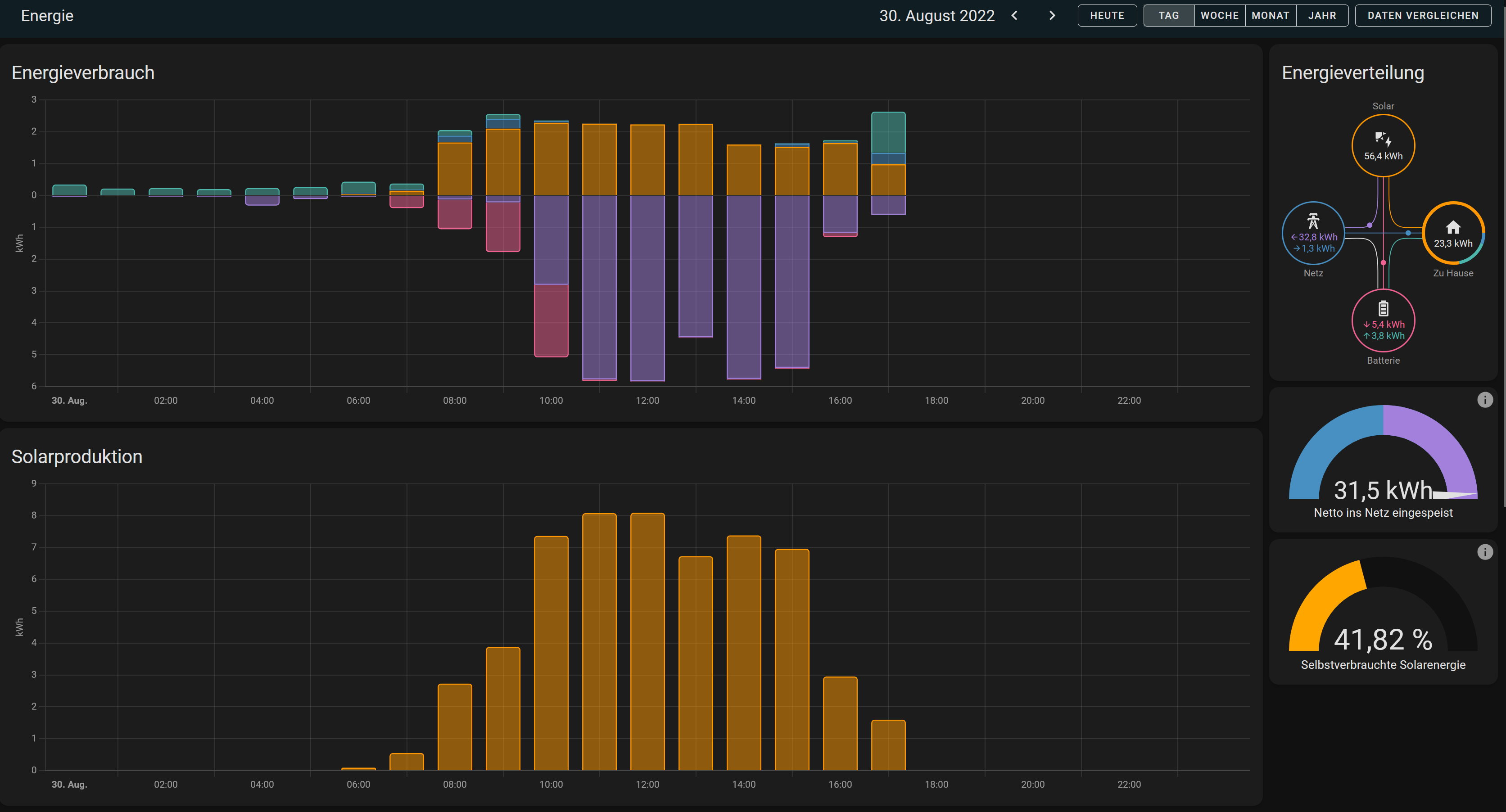Click the info icon above net feed-in gauge

[1486, 399]
